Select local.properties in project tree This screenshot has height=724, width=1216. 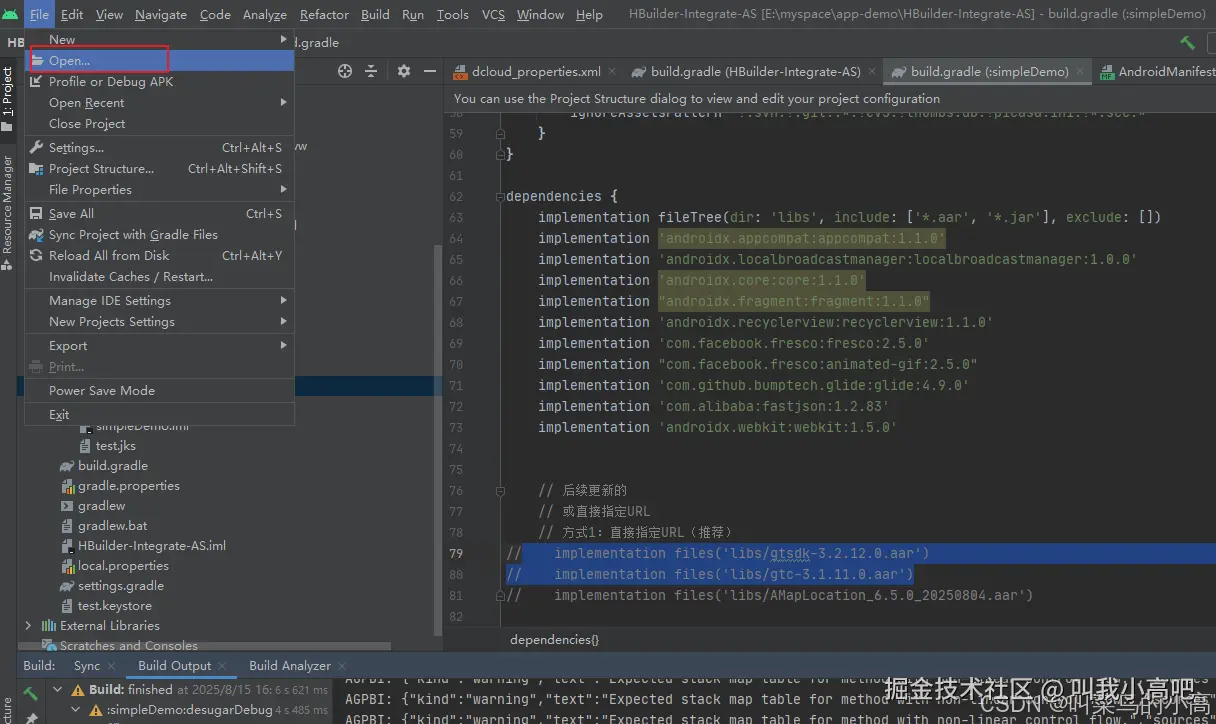(123, 565)
